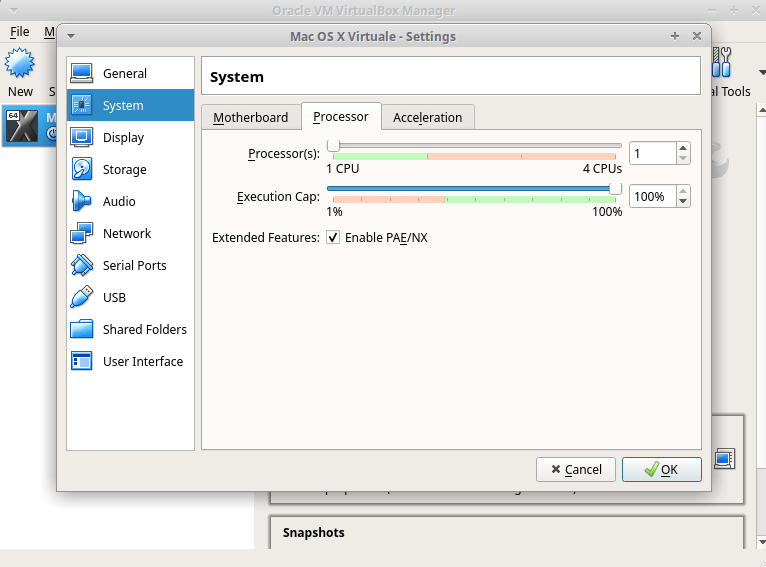Click the New label in Manager toolbar
Image resolution: width=766 pixels, height=567 pixels.
(20, 91)
